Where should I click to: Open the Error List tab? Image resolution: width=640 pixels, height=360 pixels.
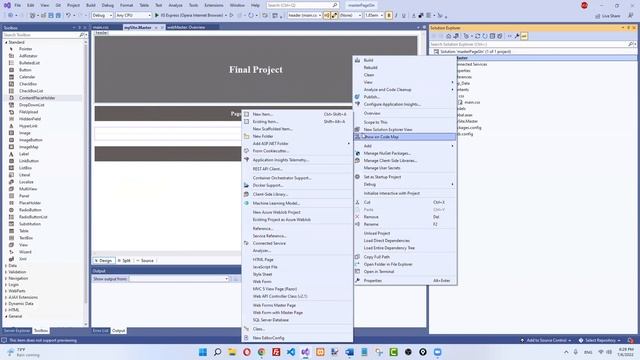(x=100, y=331)
